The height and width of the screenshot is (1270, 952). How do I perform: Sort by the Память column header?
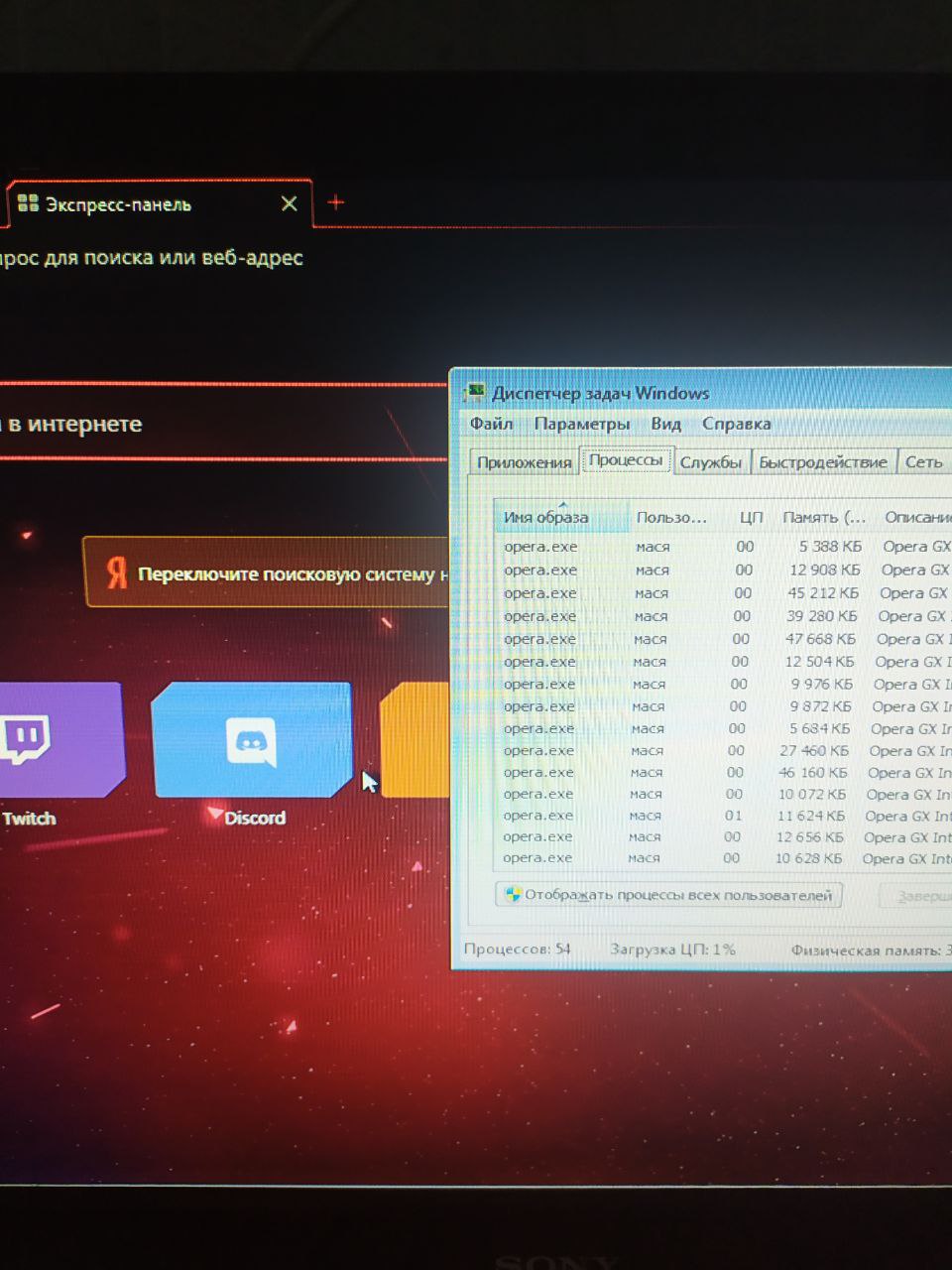(824, 517)
